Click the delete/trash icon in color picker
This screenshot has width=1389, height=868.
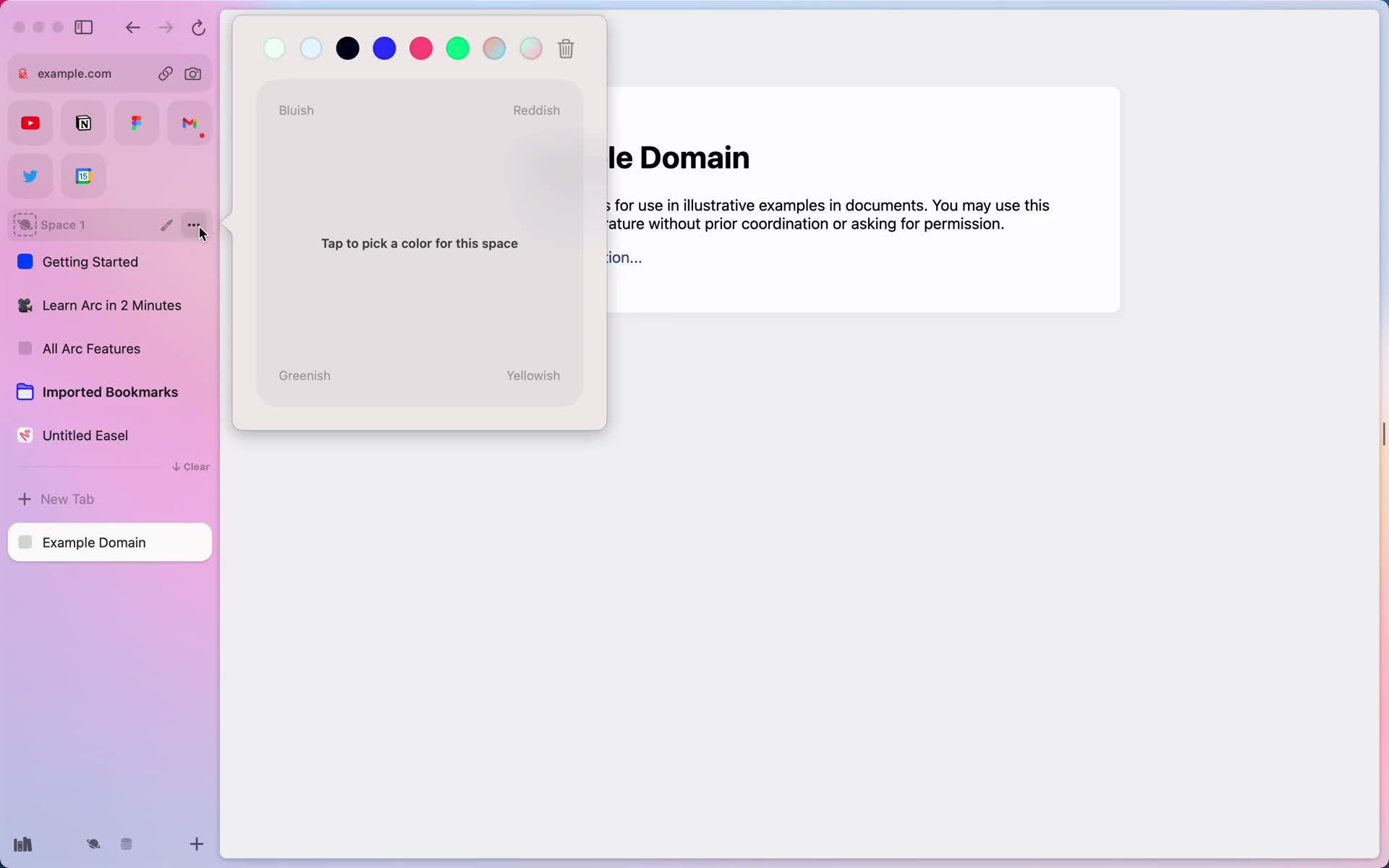[x=566, y=48]
